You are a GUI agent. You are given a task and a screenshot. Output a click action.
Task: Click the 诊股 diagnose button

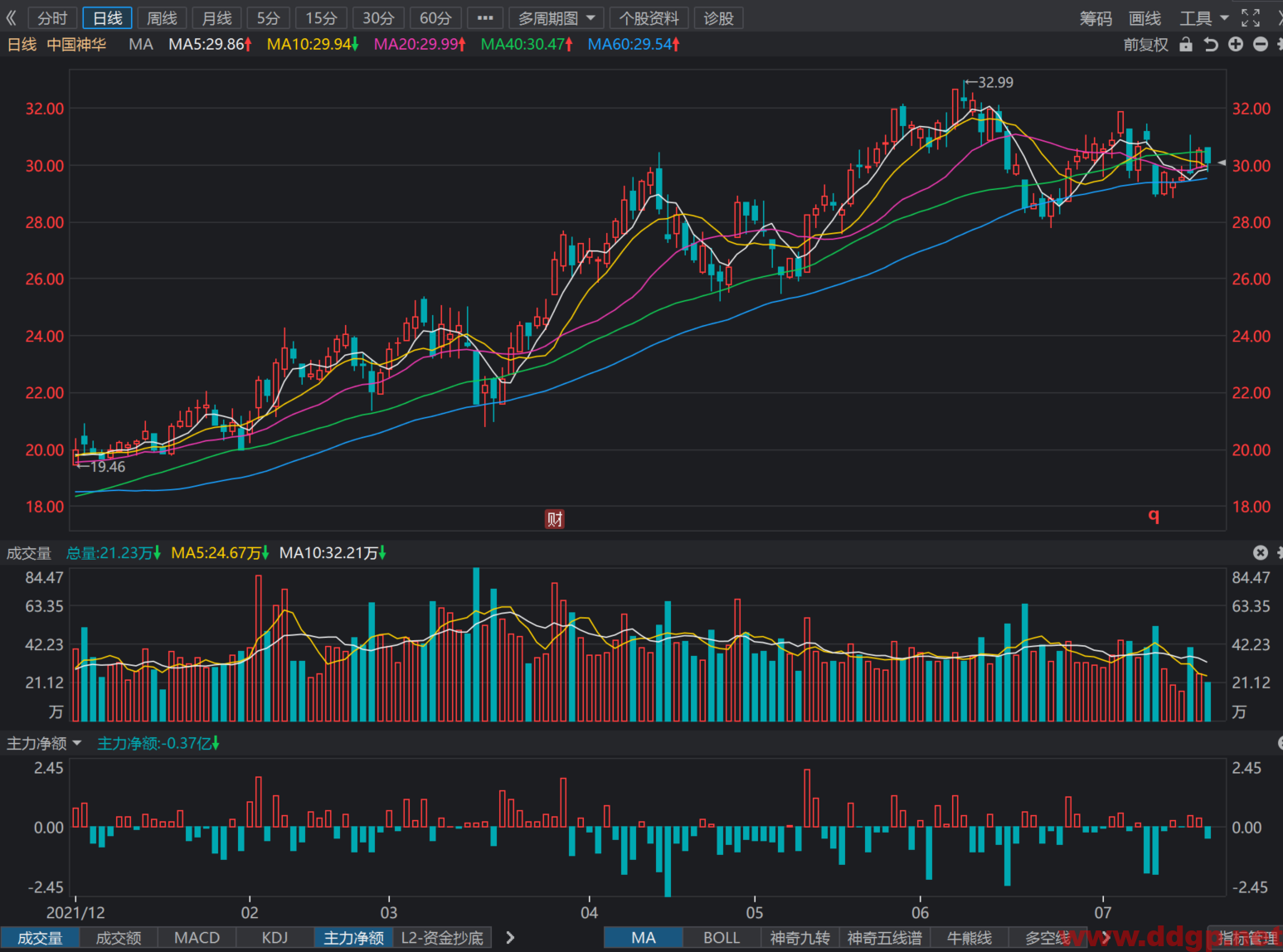[718, 18]
